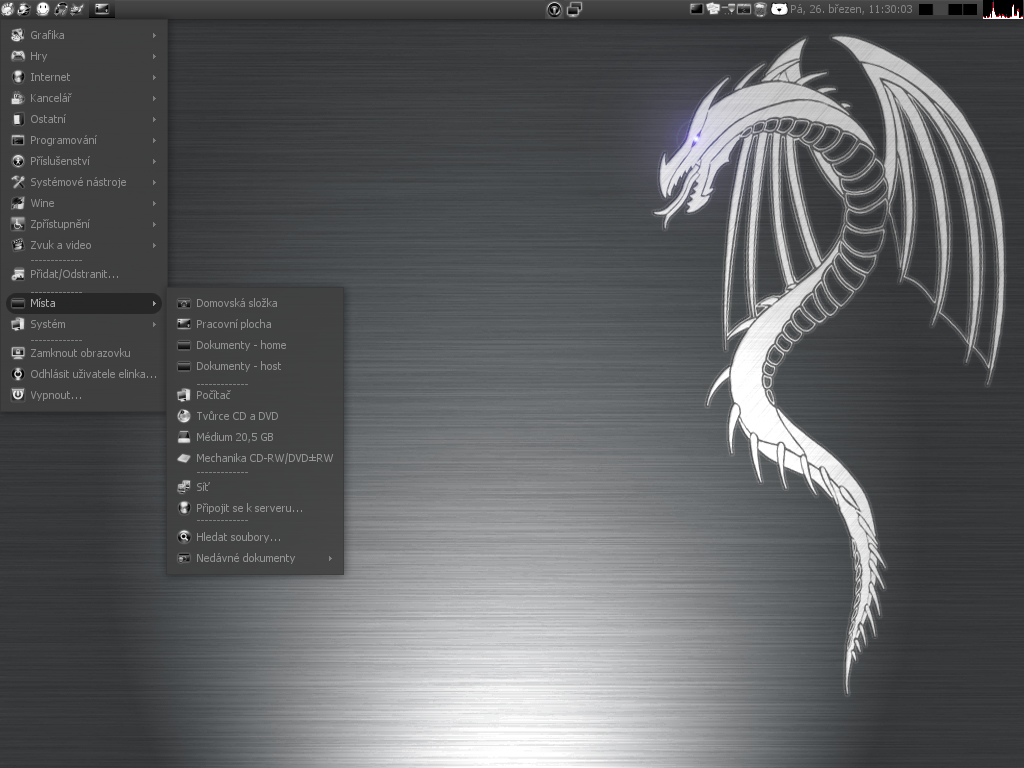Expand the Nedávné dokumenty submenu arrow
1024x768 pixels.
click(x=330, y=558)
